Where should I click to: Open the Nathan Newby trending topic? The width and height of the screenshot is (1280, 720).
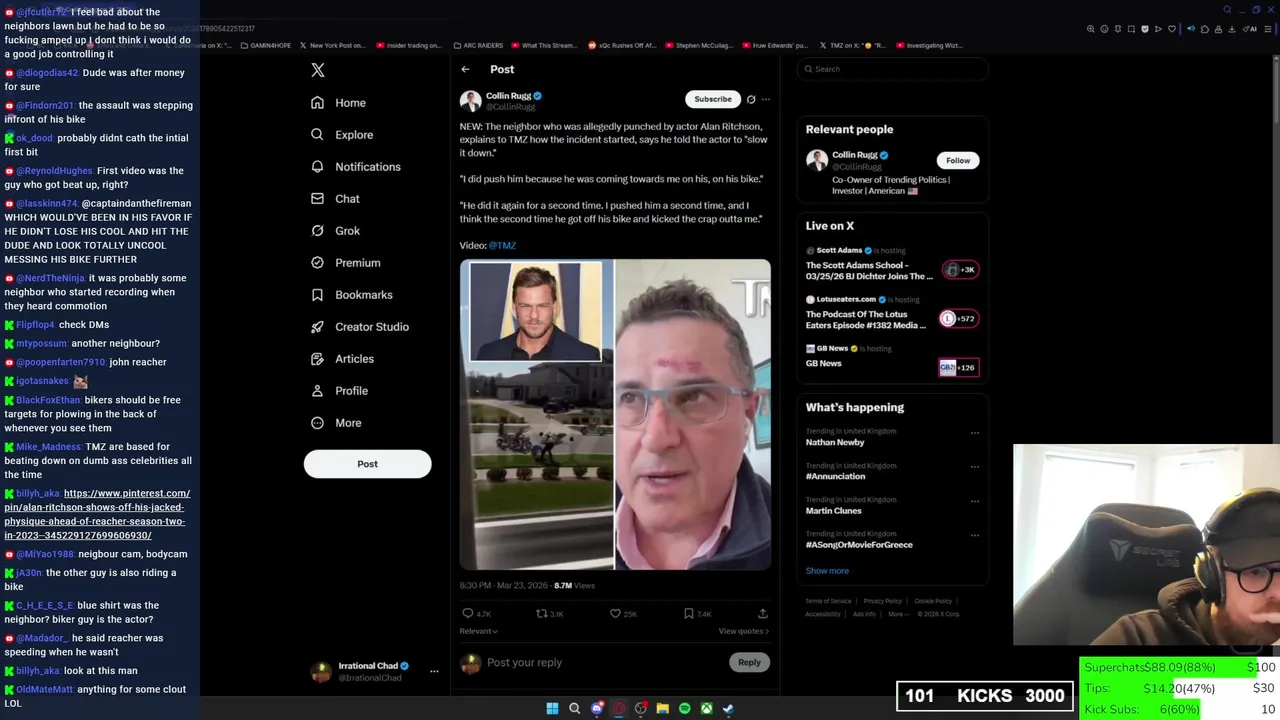(x=835, y=442)
